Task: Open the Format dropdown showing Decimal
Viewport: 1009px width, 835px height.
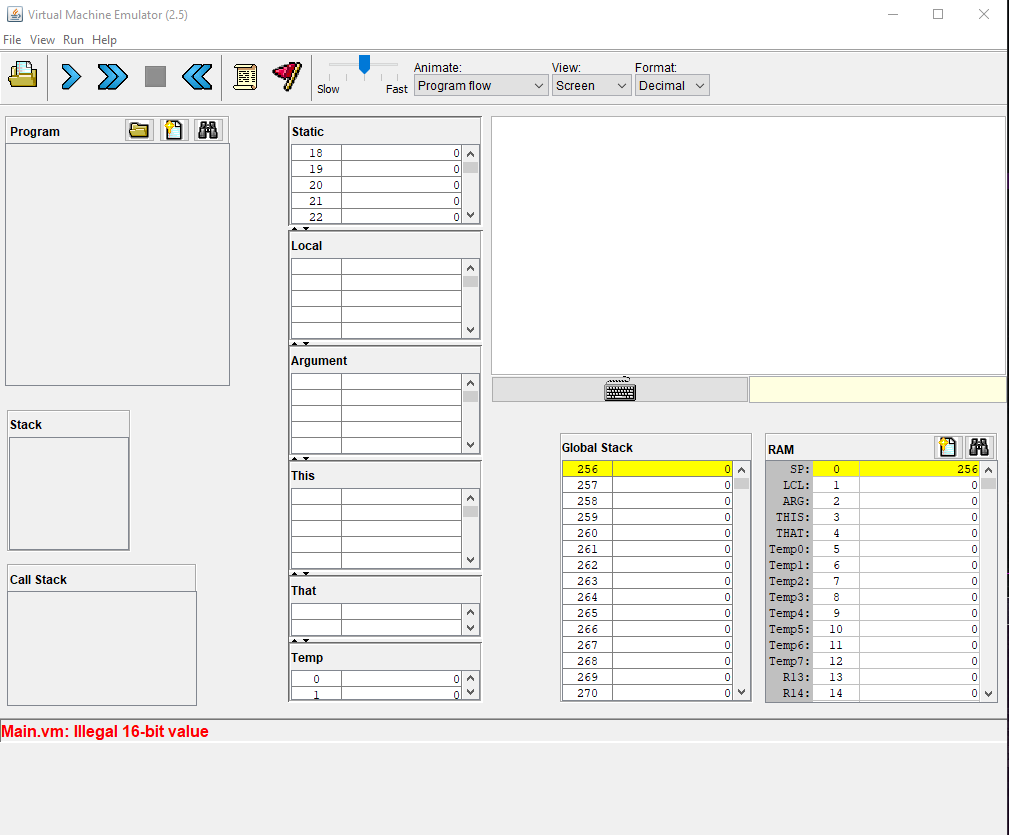Action: (x=671, y=86)
